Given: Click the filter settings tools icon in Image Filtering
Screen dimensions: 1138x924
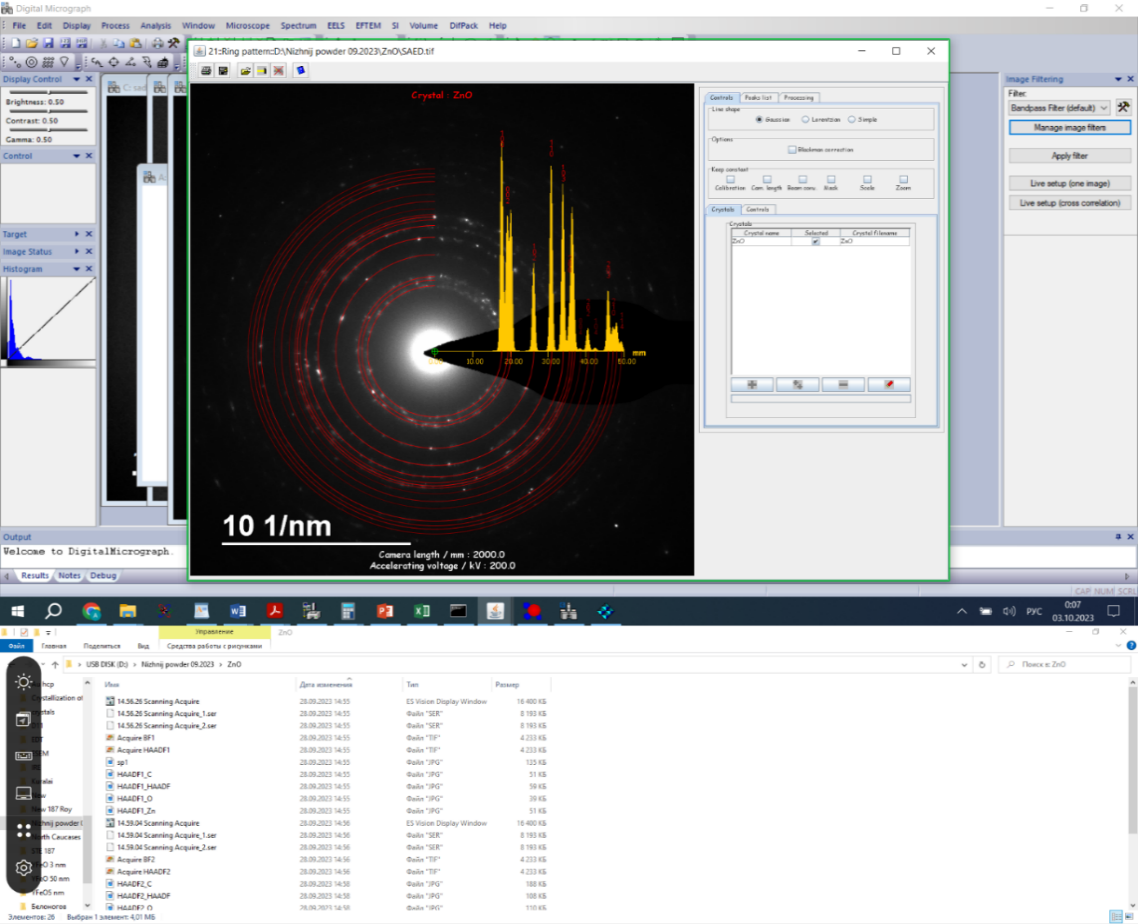Looking at the screenshot, I should pyautogui.click(x=1123, y=107).
